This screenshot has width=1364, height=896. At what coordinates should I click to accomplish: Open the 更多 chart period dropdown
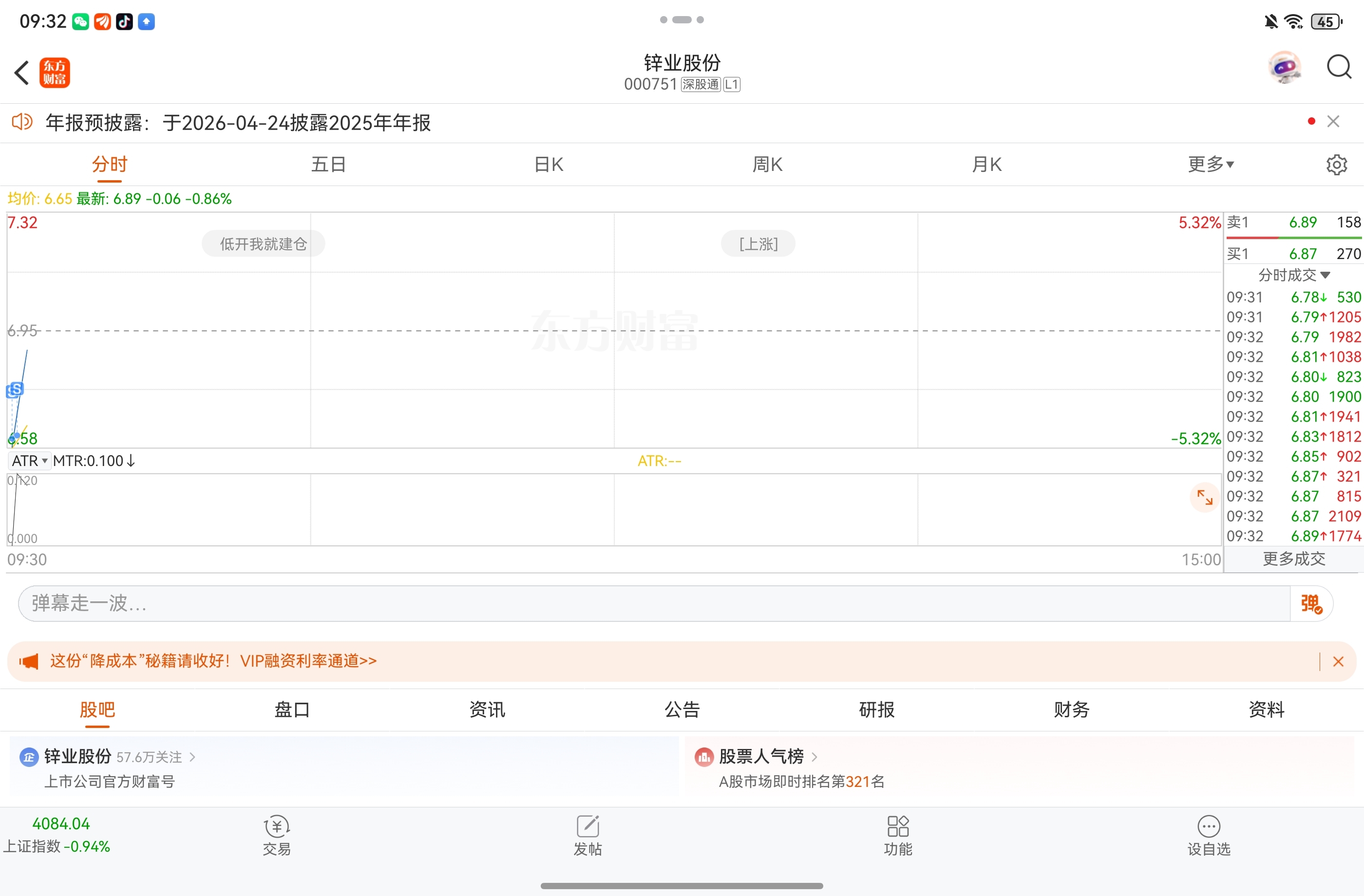1210,165
